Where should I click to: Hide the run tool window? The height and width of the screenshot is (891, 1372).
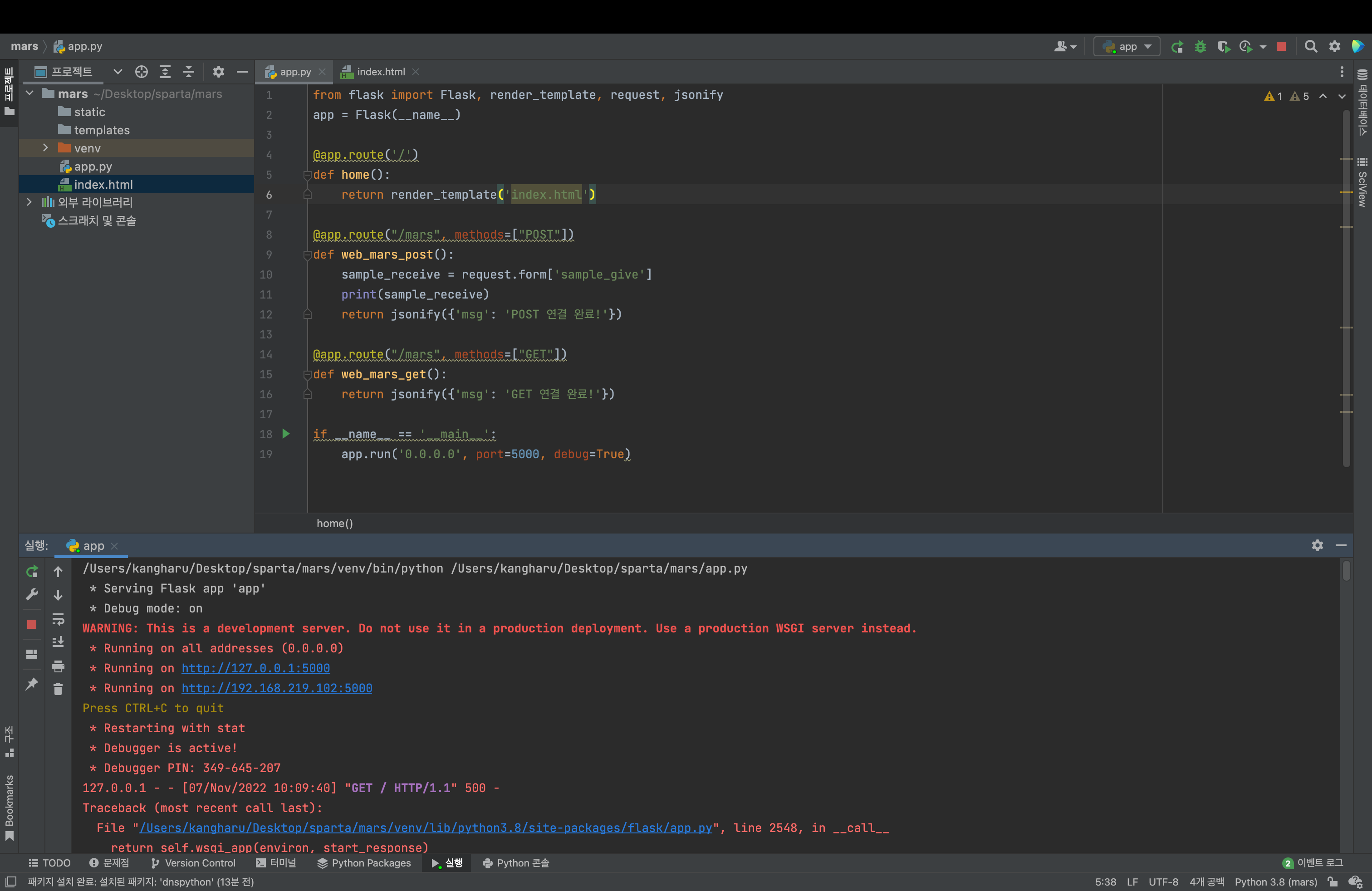[x=1341, y=545]
